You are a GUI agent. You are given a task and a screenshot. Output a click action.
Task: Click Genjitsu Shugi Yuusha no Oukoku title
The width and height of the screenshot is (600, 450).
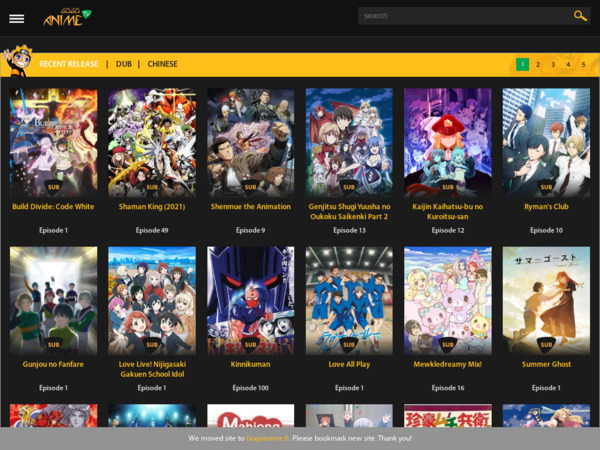[349, 212]
